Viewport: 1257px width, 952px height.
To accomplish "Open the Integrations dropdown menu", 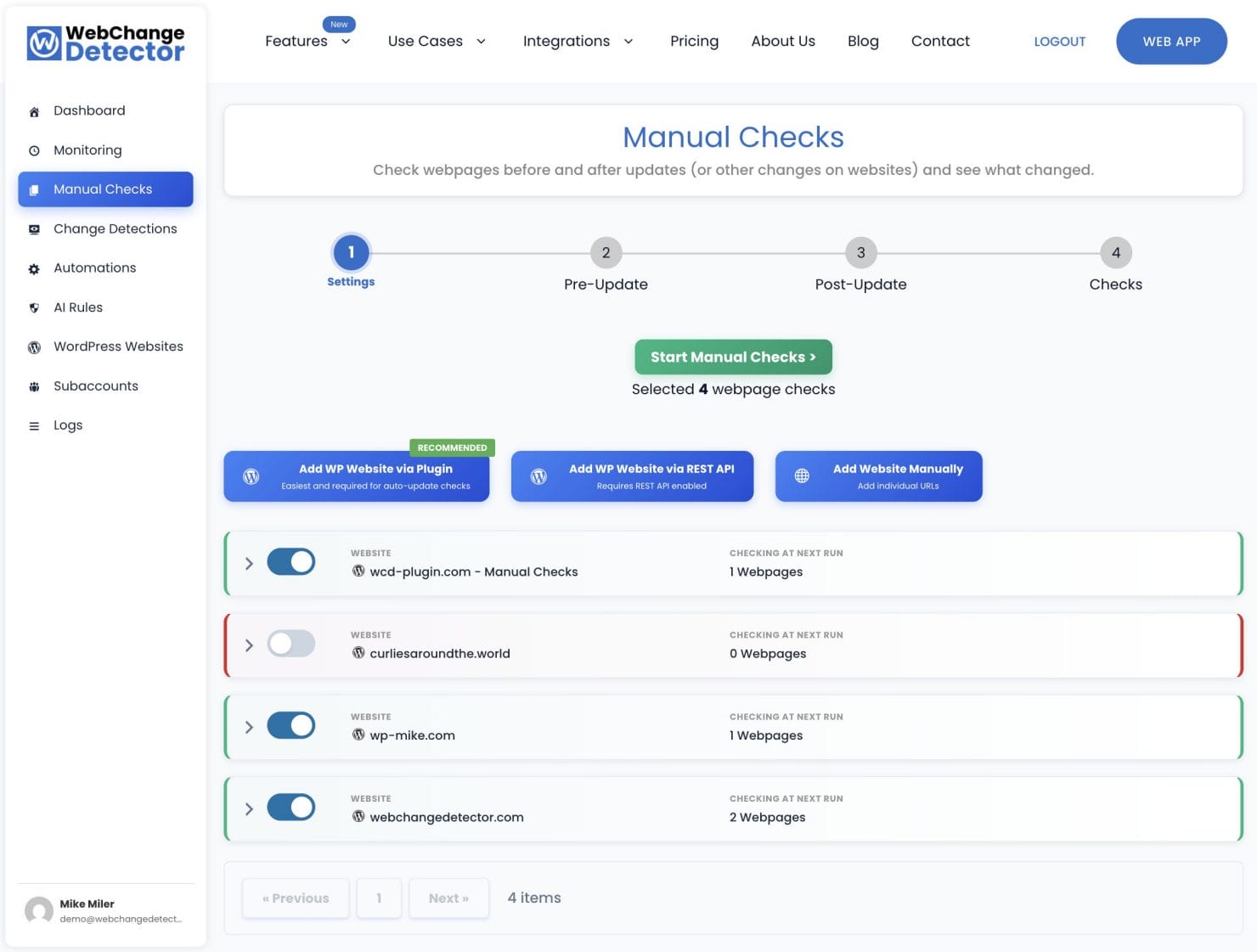I will tap(578, 42).
